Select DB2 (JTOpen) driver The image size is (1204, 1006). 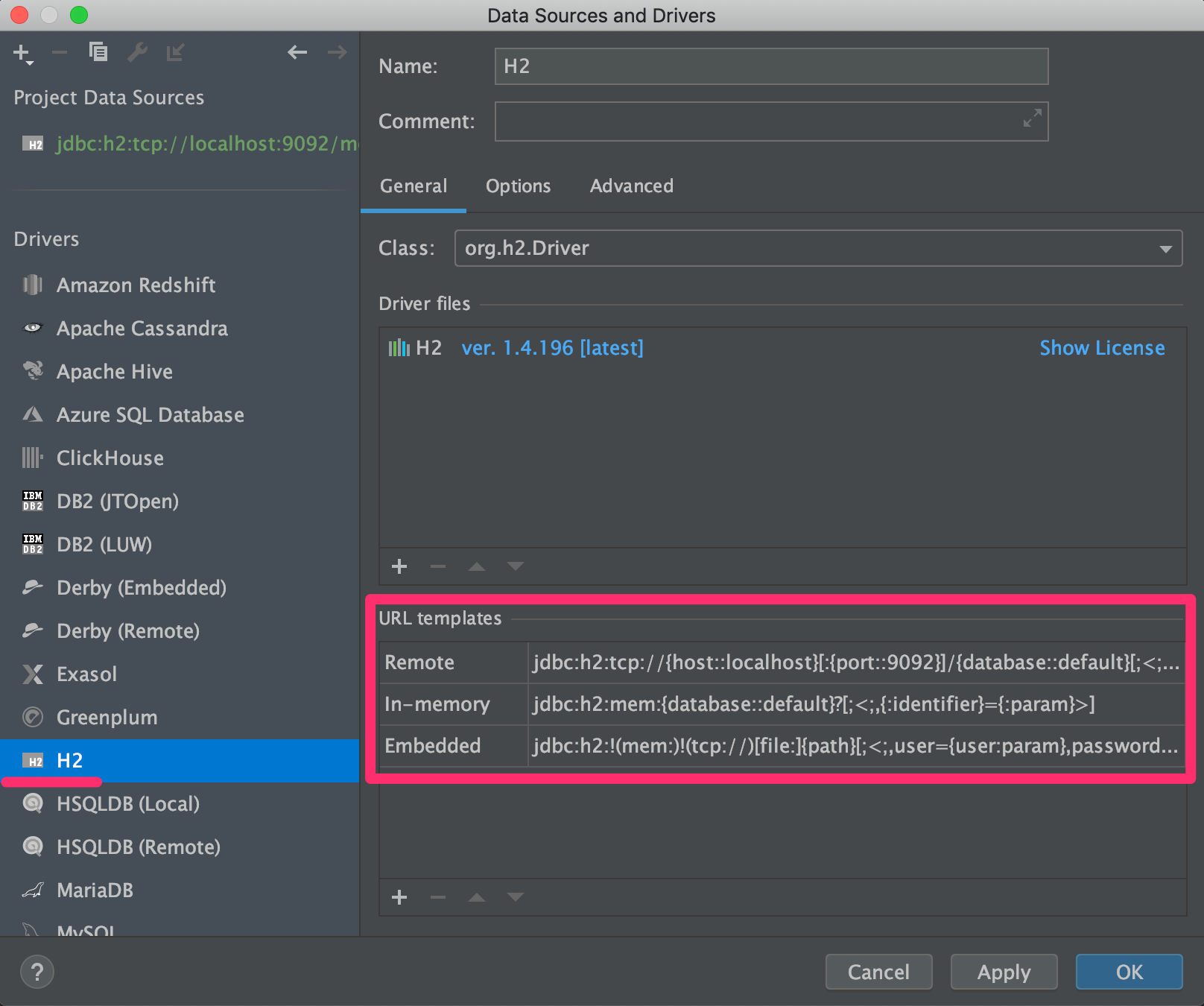[180, 502]
